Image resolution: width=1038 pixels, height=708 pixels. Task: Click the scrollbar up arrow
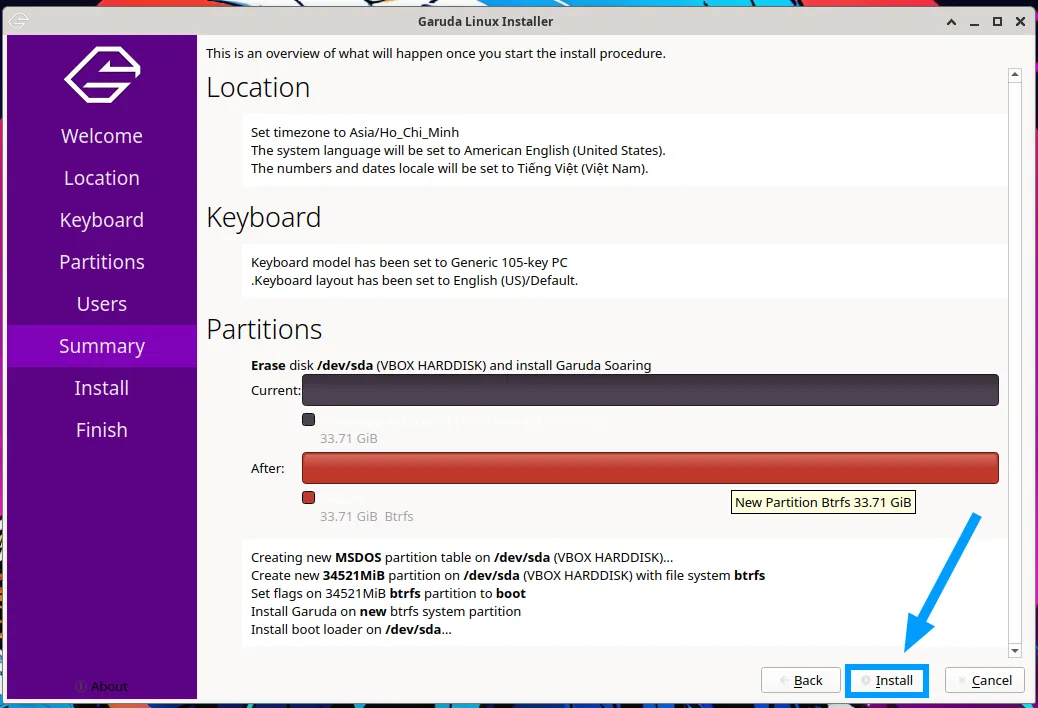[x=1015, y=75]
